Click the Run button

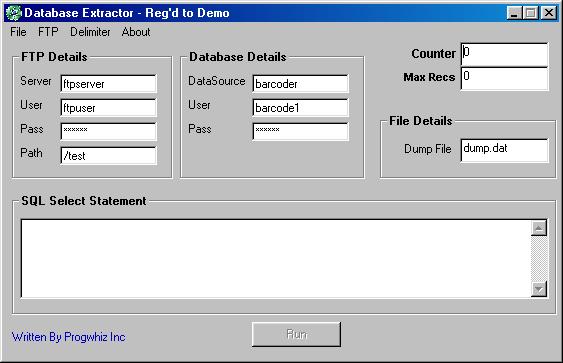point(296,334)
